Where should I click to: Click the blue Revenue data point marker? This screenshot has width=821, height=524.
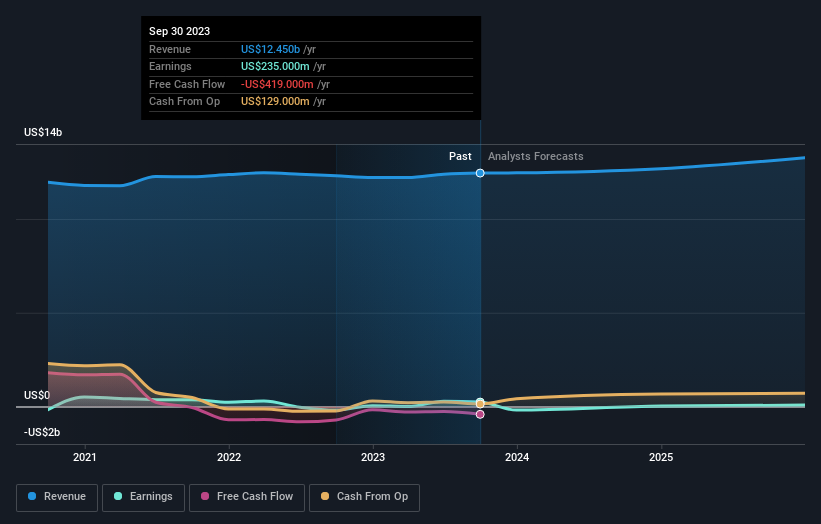(x=480, y=173)
